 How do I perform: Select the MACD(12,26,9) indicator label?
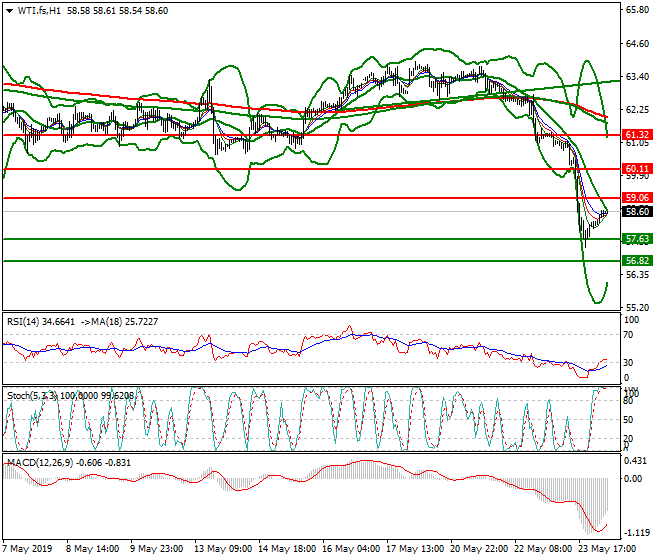pyautogui.click(x=40, y=463)
